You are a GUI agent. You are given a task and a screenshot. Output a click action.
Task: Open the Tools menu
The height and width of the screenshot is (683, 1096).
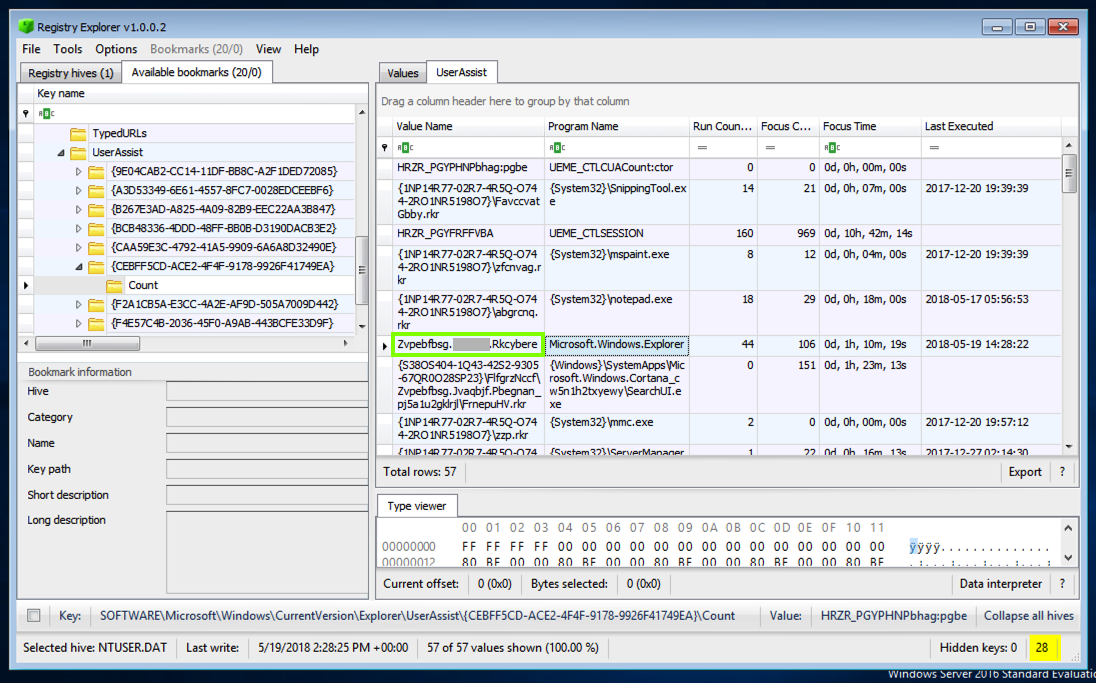pyautogui.click(x=68, y=49)
